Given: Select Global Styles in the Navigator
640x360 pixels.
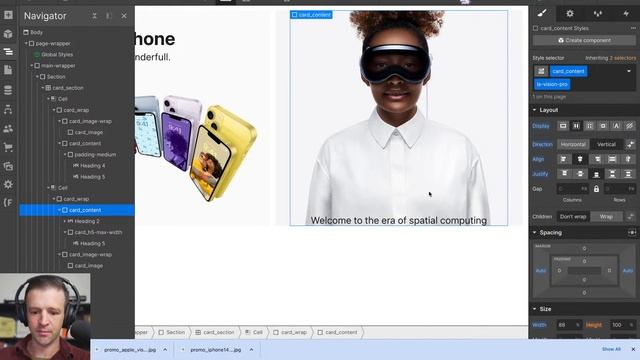Looking at the screenshot, I should pos(53,54).
